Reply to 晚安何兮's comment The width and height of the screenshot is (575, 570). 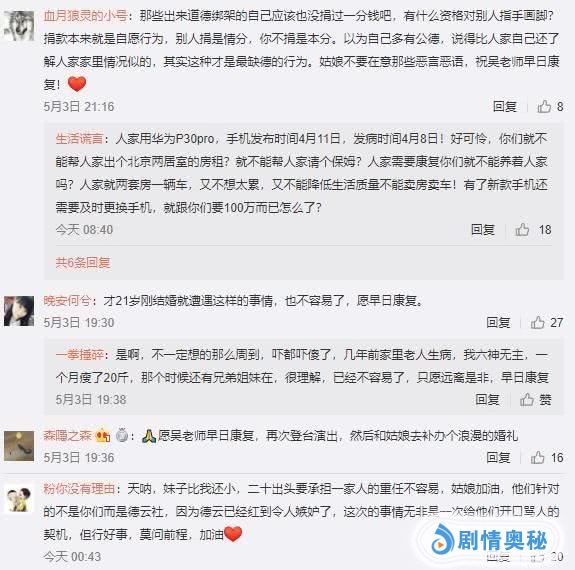click(498, 323)
